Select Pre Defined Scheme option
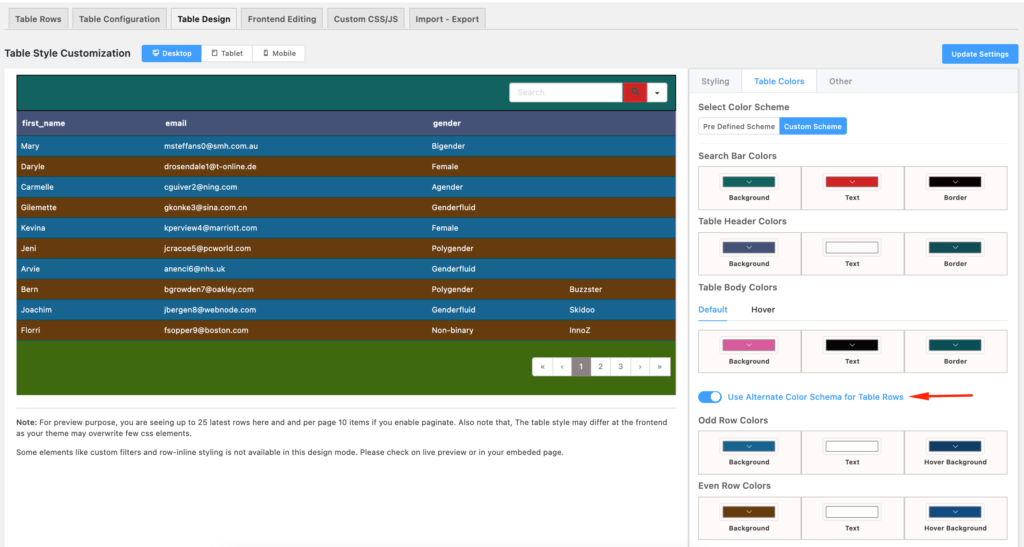This screenshot has height=547, width=1024. (738, 126)
